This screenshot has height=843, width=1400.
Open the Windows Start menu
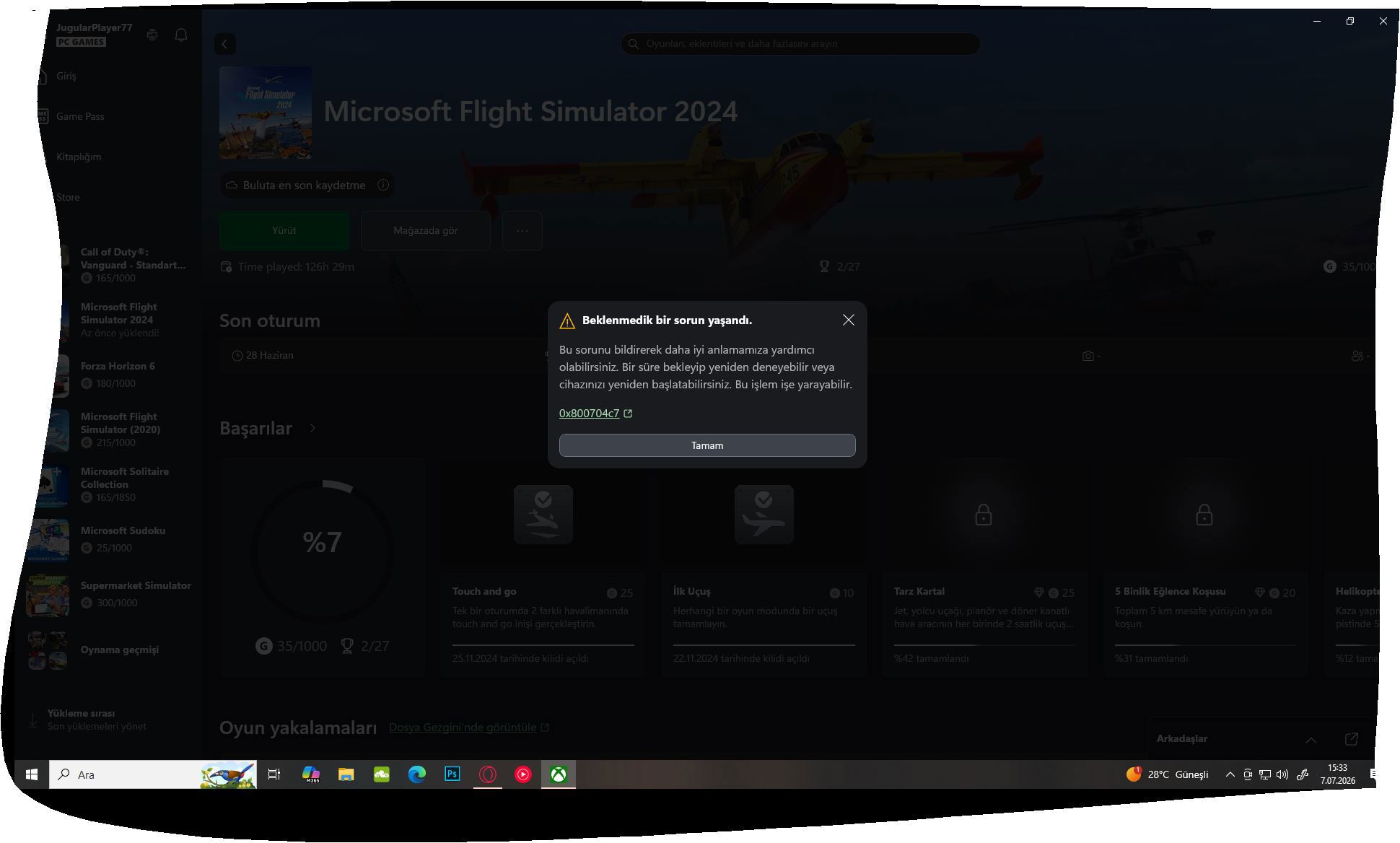coord(32,774)
